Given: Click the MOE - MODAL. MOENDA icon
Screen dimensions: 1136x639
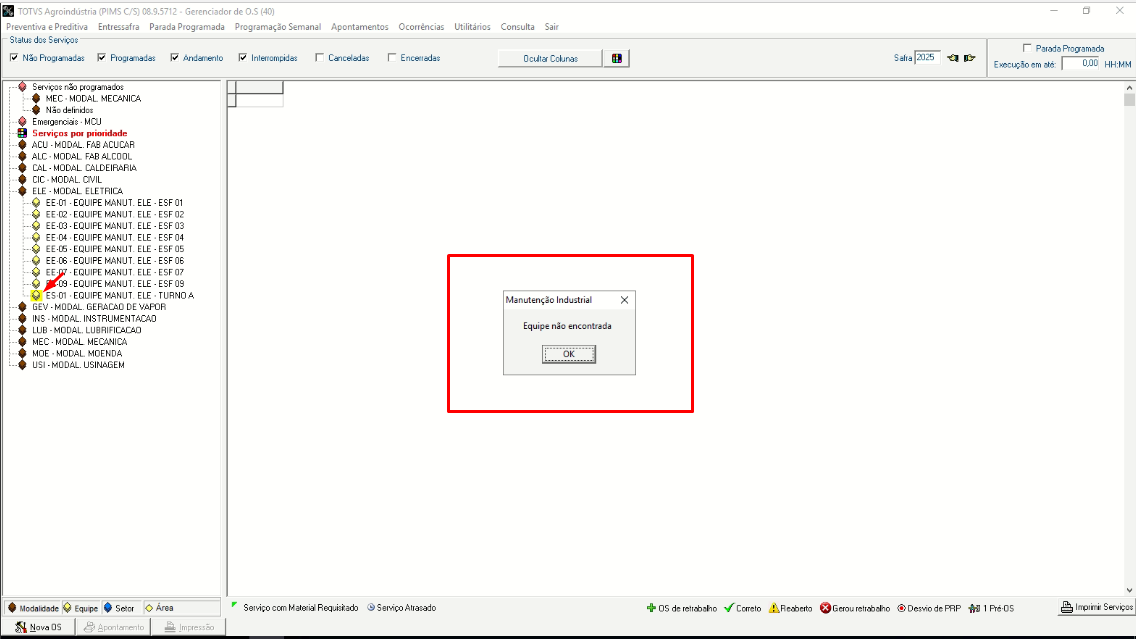Looking at the screenshot, I should point(22,354).
